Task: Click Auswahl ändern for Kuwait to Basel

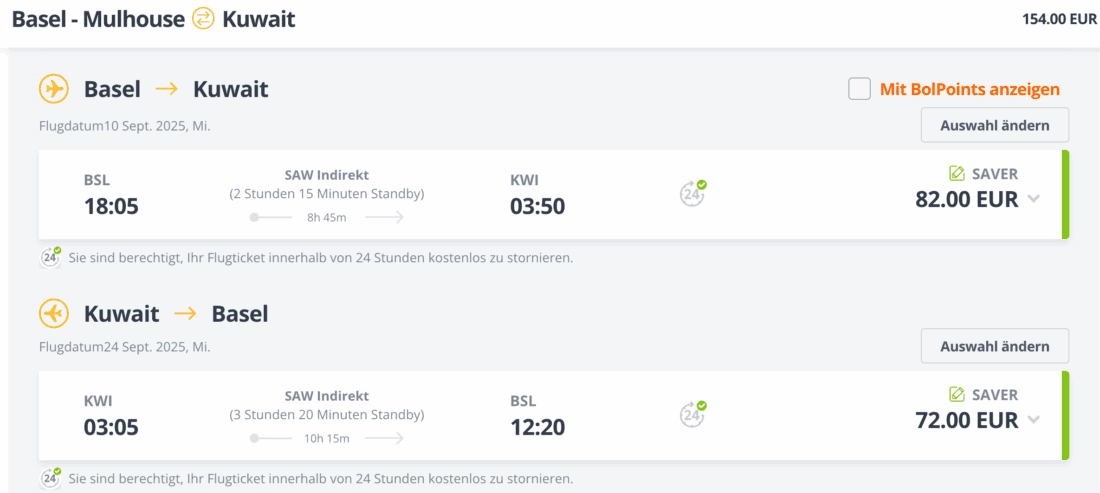Action: [x=994, y=346]
